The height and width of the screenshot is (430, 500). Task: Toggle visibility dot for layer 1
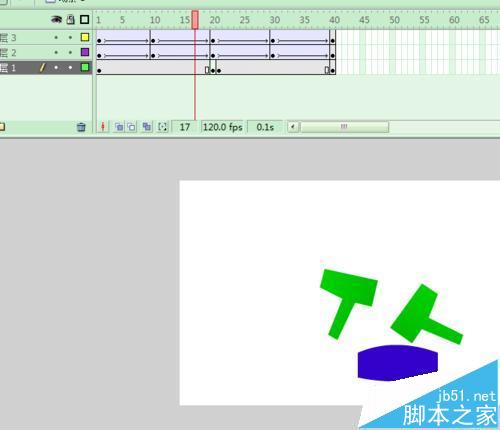coord(56,68)
